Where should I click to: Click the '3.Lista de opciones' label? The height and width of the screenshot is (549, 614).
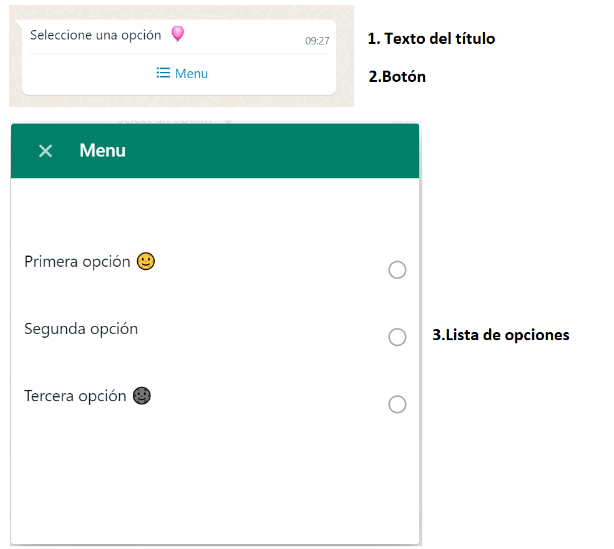point(501,335)
